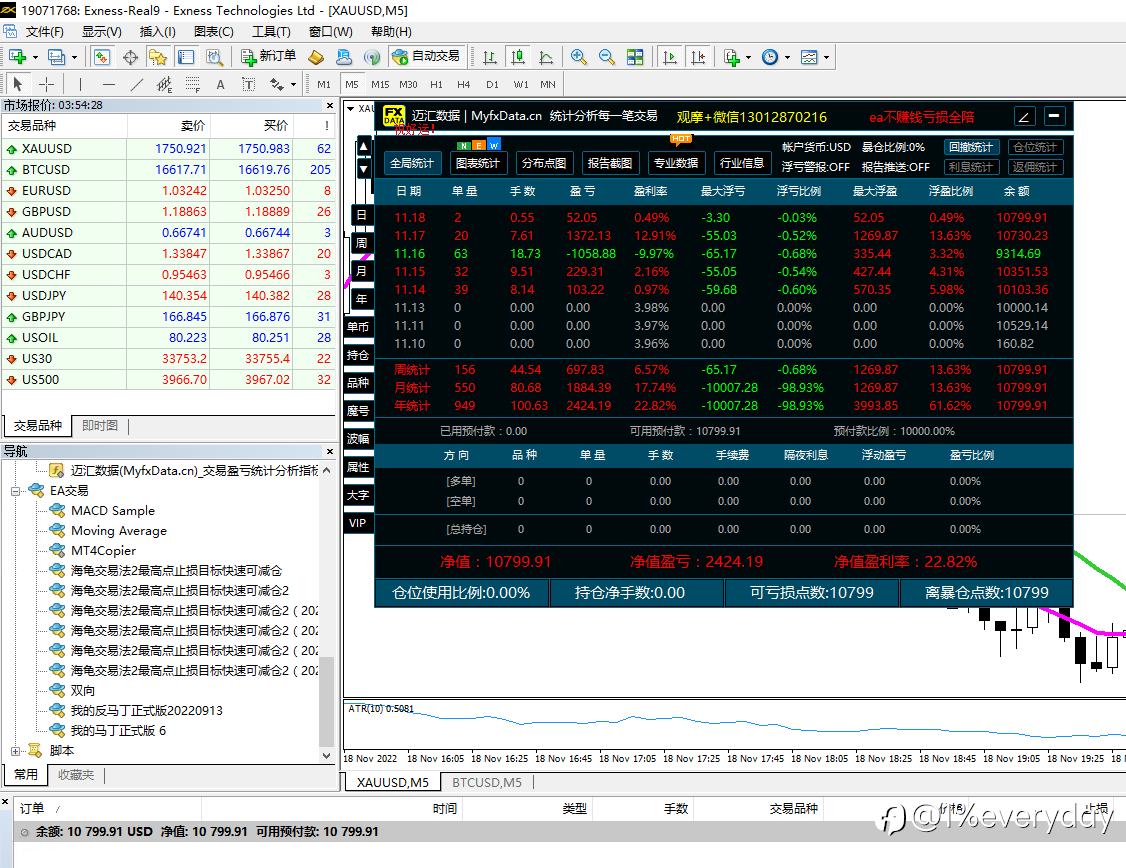Toggle the Navigator window star-folder icon
1126x868 pixels.
click(157, 57)
